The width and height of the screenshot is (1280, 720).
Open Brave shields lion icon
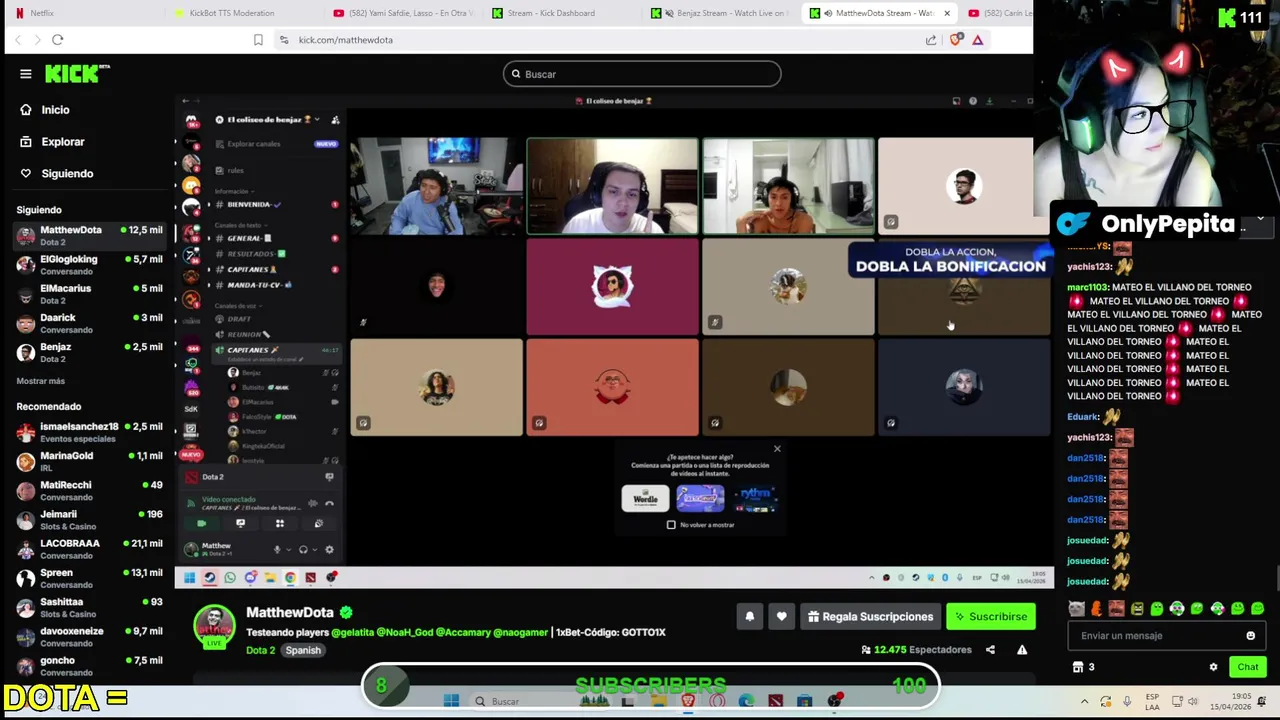956,40
